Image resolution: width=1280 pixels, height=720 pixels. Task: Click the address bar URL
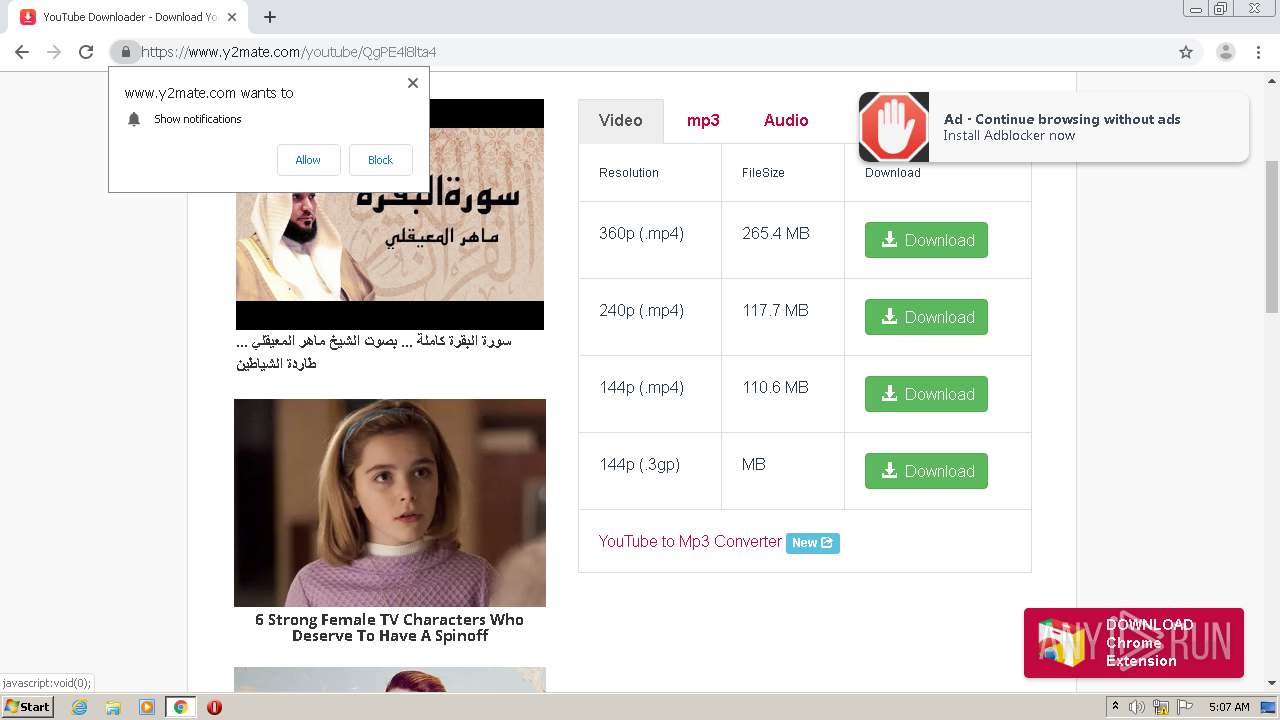click(x=289, y=52)
